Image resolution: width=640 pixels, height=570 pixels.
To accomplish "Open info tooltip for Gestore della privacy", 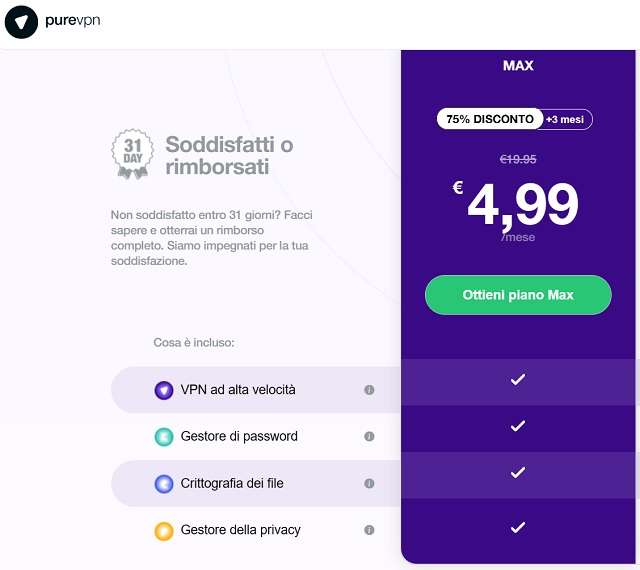I will pos(369,530).
